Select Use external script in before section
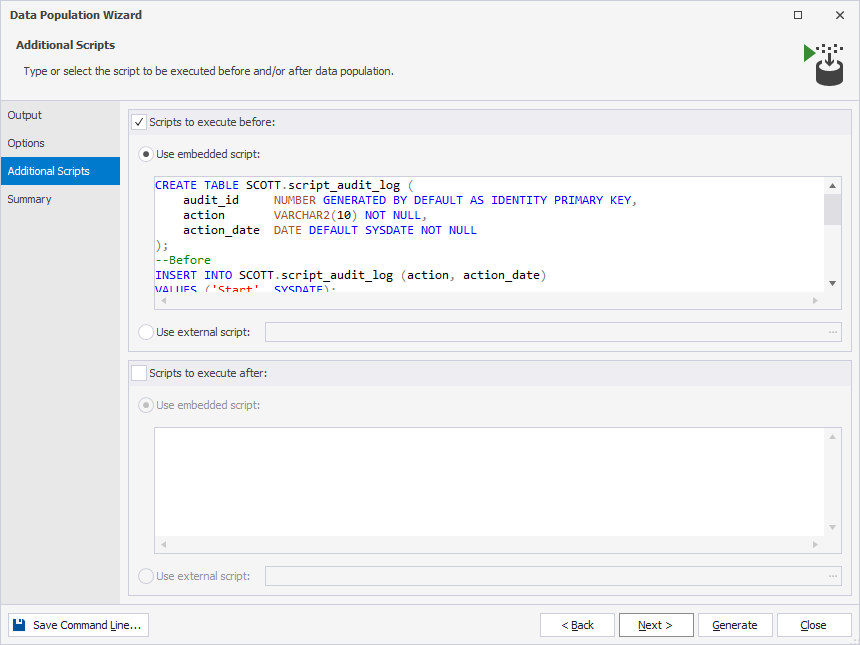Screen dimensions: 860x645 pyautogui.click(x=145, y=332)
